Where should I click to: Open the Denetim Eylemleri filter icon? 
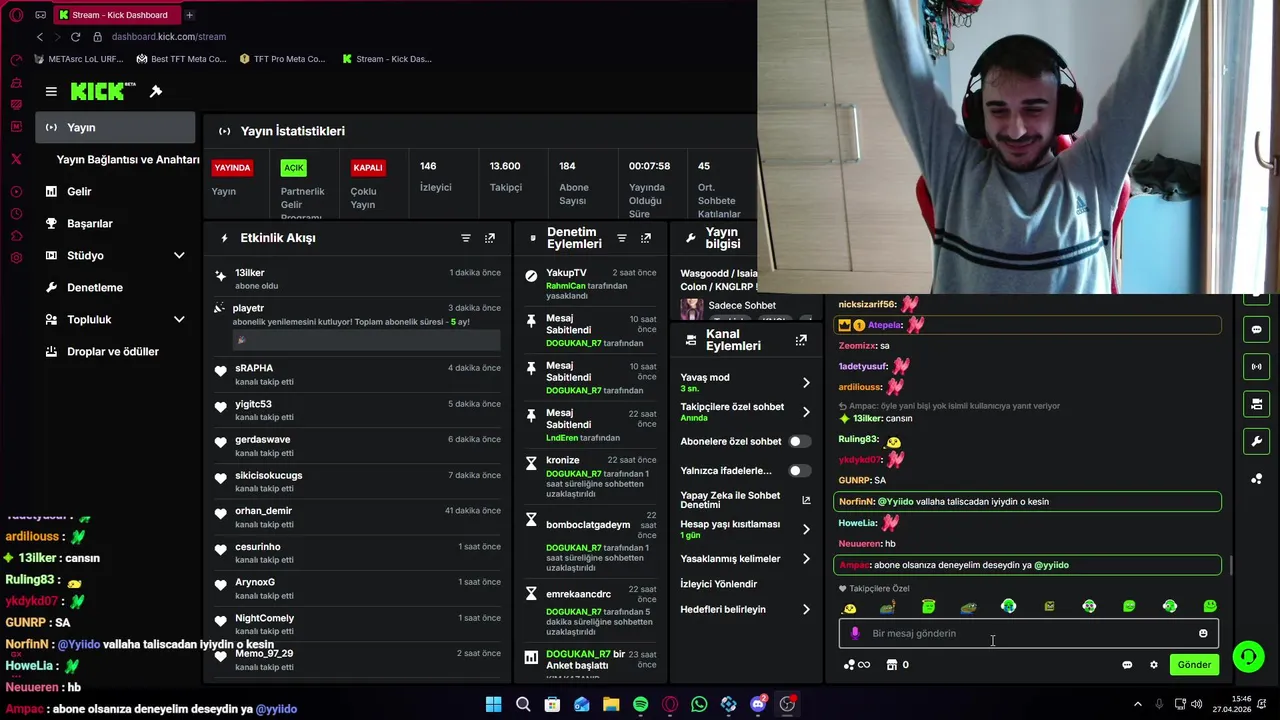(x=621, y=238)
